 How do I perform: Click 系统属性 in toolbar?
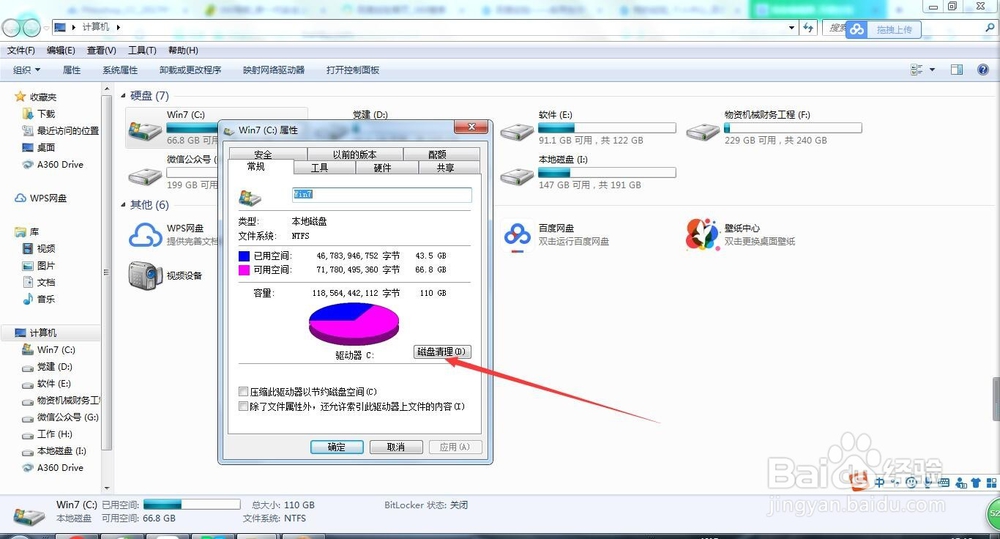click(120, 70)
